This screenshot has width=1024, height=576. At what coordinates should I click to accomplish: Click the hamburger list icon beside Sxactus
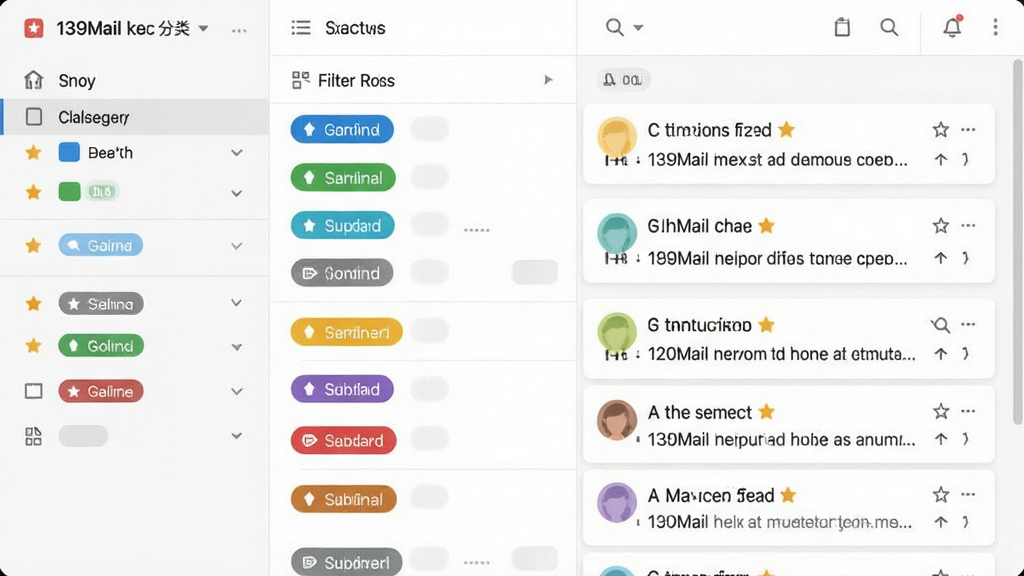click(301, 27)
